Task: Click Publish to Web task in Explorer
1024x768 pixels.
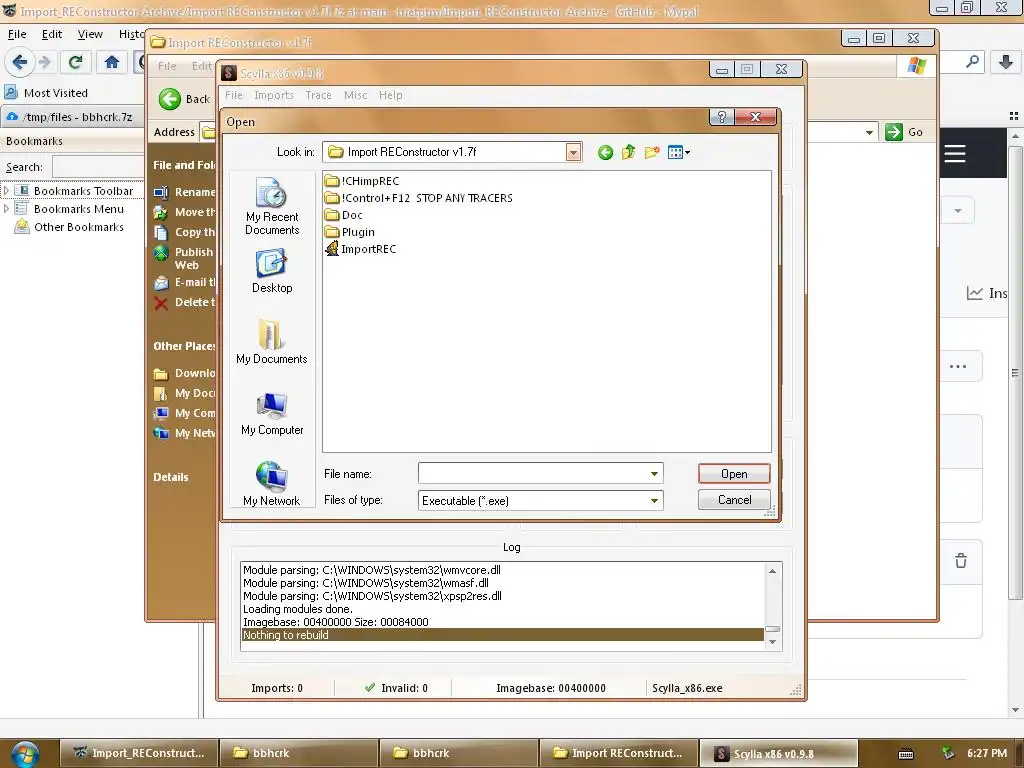Action: point(184,258)
